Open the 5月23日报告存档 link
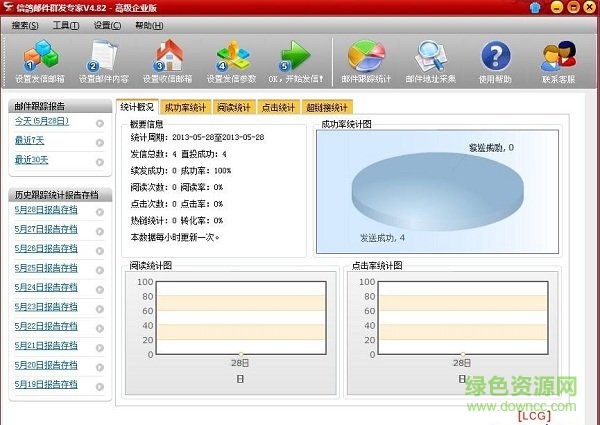This screenshot has width=600, height=425. [x=46, y=307]
